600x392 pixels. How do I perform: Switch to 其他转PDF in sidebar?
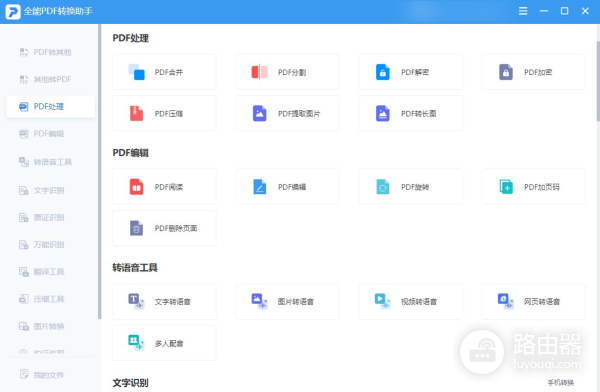[51, 79]
